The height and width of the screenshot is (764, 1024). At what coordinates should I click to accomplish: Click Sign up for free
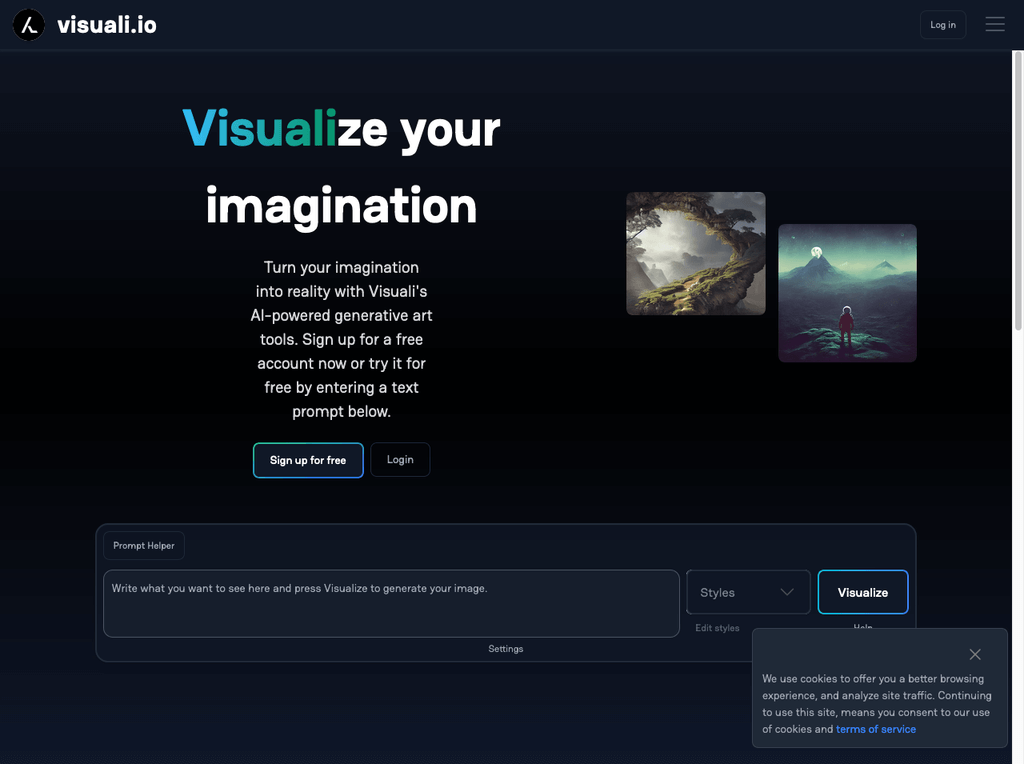[x=308, y=459]
